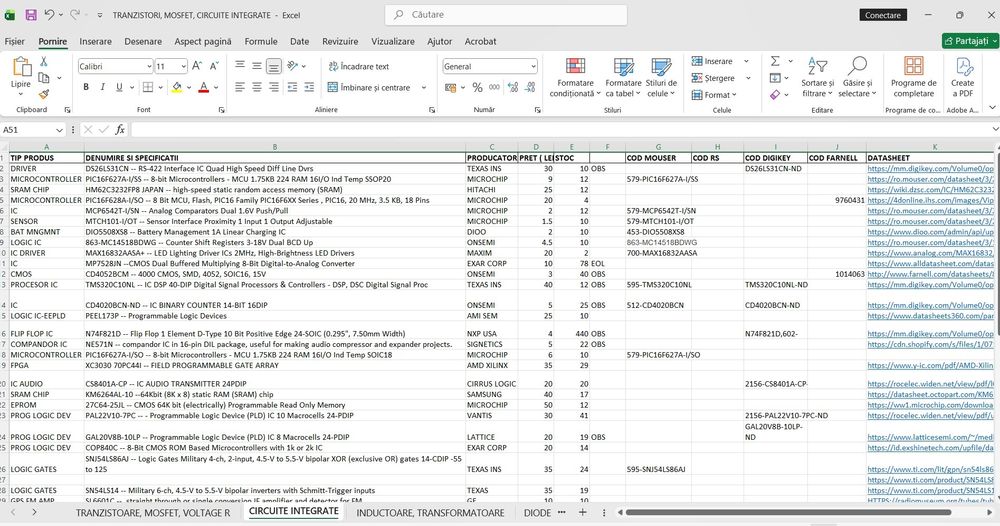Open the Name Box A51 dropdown
Image resolution: width=1000 pixels, height=526 pixels.
click(x=59, y=130)
